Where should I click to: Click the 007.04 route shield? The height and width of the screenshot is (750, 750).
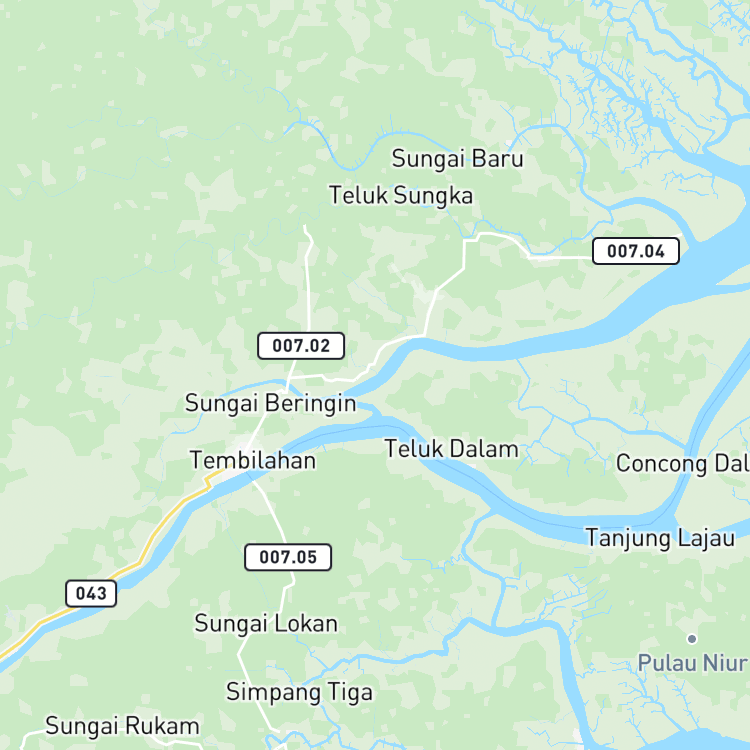tap(636, 251)
